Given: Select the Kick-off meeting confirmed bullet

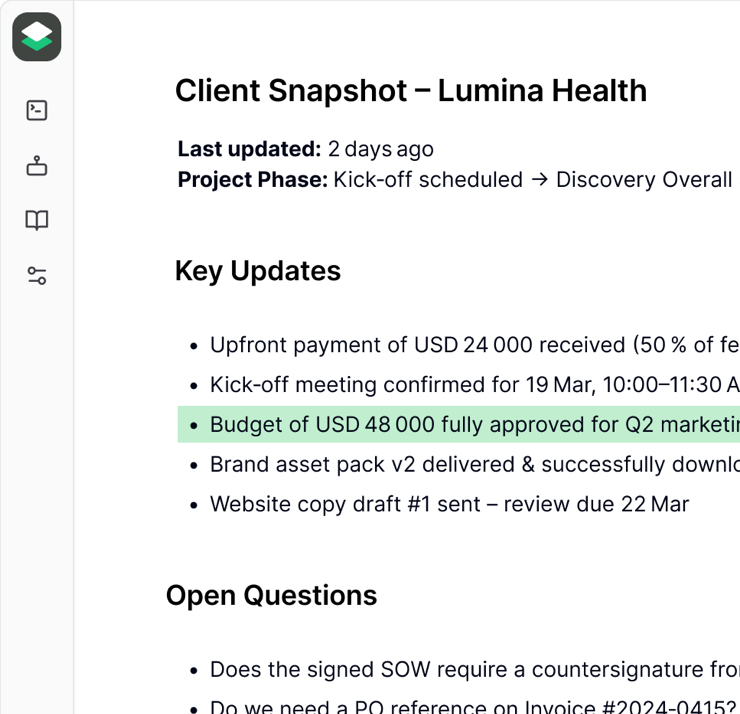Looking at the screenshot, I should click(464, 385).
